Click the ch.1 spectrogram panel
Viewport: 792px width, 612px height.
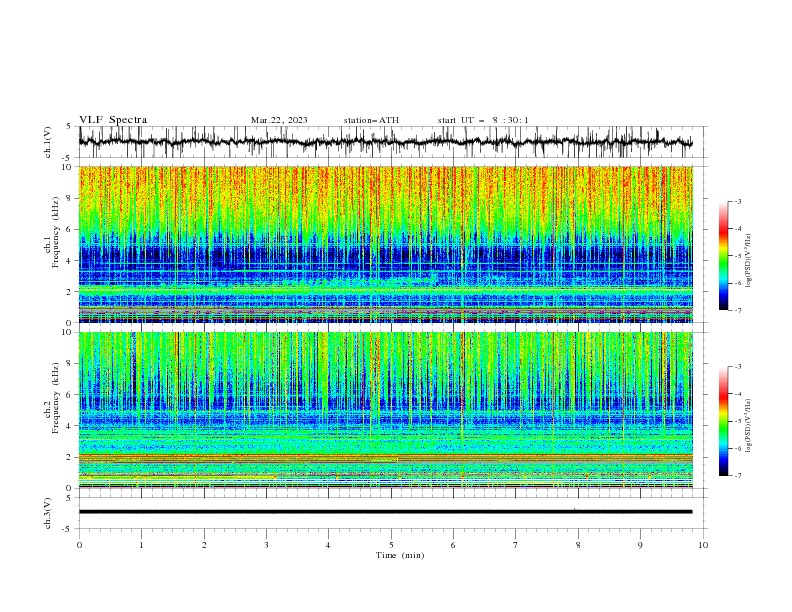pos(386,244)
